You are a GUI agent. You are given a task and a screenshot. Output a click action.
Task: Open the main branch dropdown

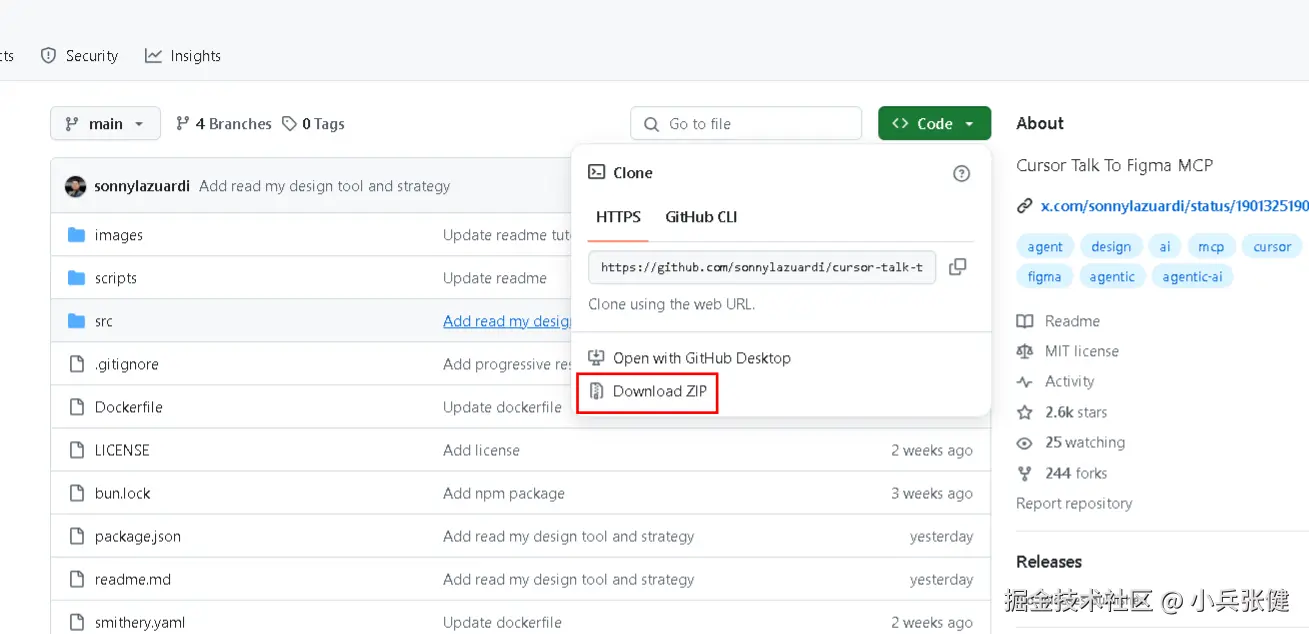pos(105,124)
